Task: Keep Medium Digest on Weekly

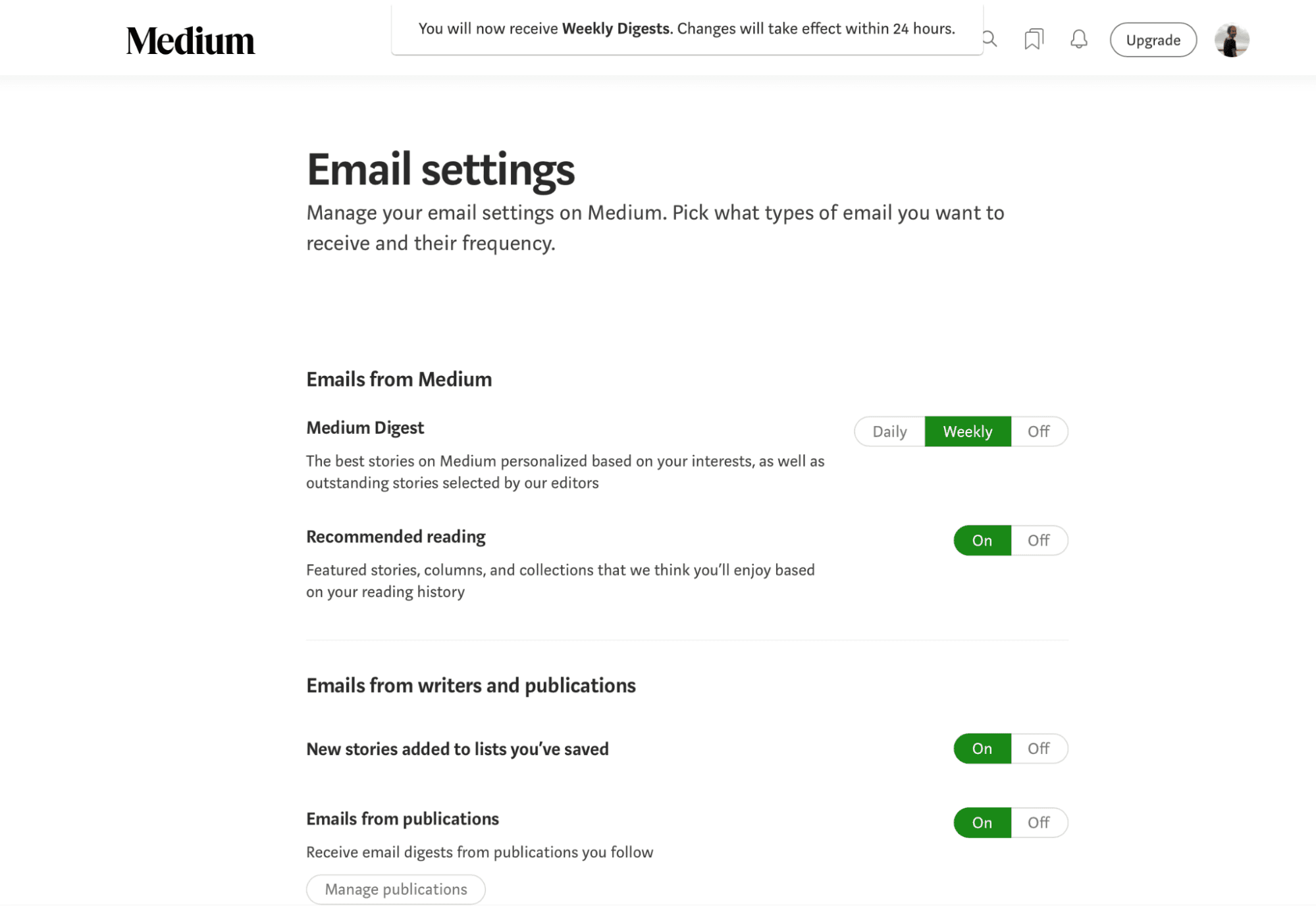Action: coord(967,431)
